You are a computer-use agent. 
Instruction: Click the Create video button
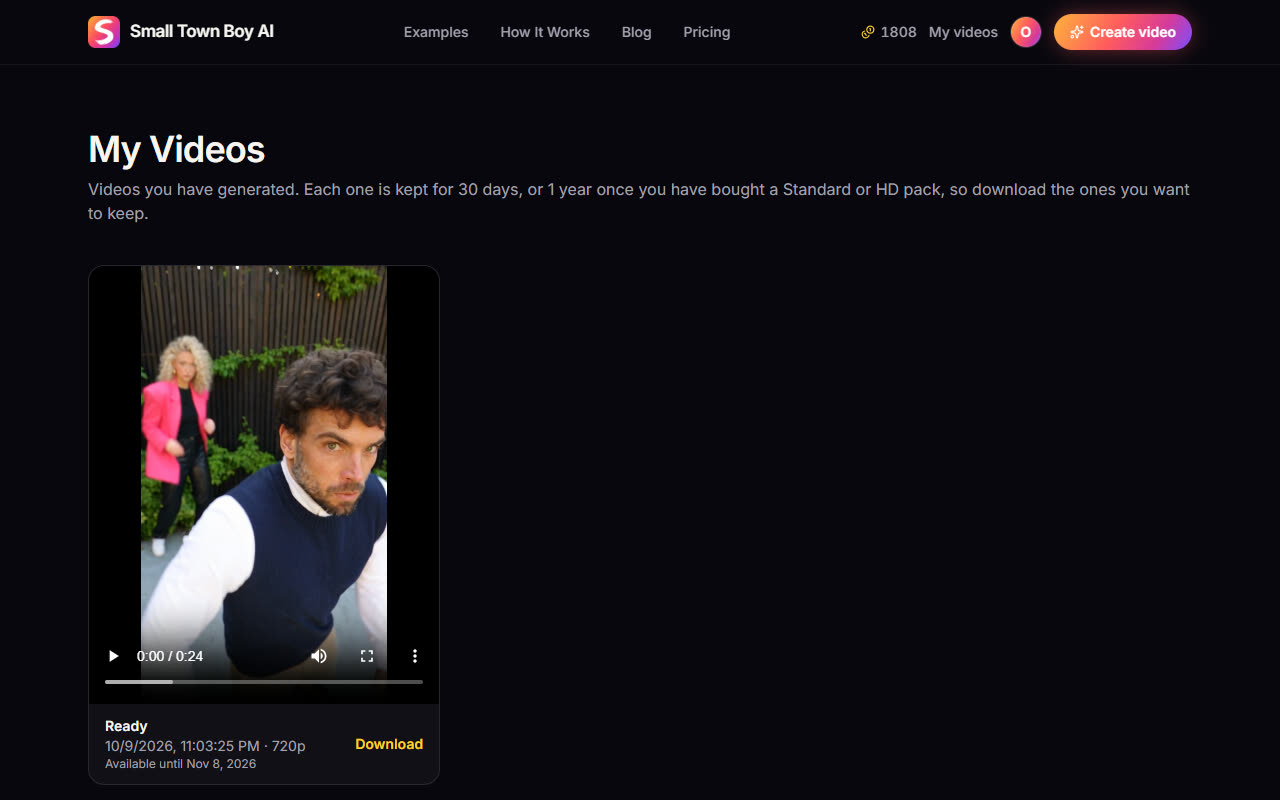[1123, 32]
